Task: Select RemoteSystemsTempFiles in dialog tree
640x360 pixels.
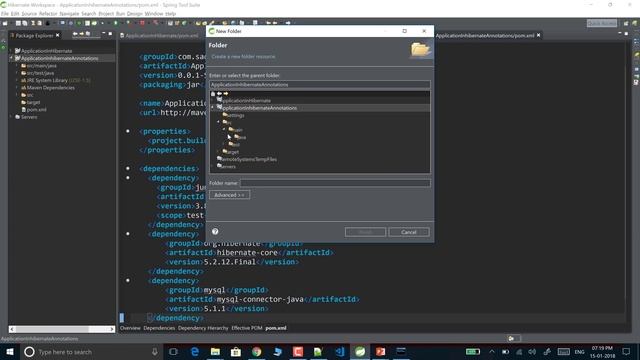Action: pyautogui.click(x=247, y=159)
